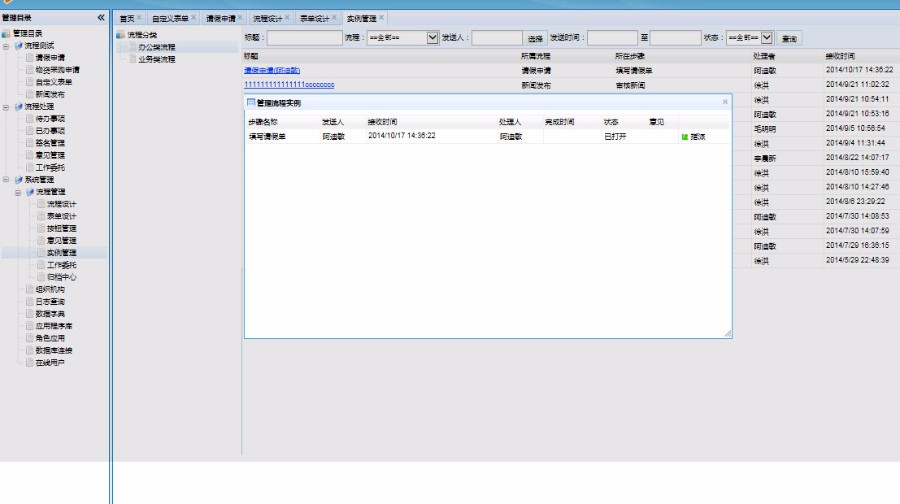Collapse the 流程处理 tree node
The width and height of the screenshot is (900, 504).
(6, 107)
